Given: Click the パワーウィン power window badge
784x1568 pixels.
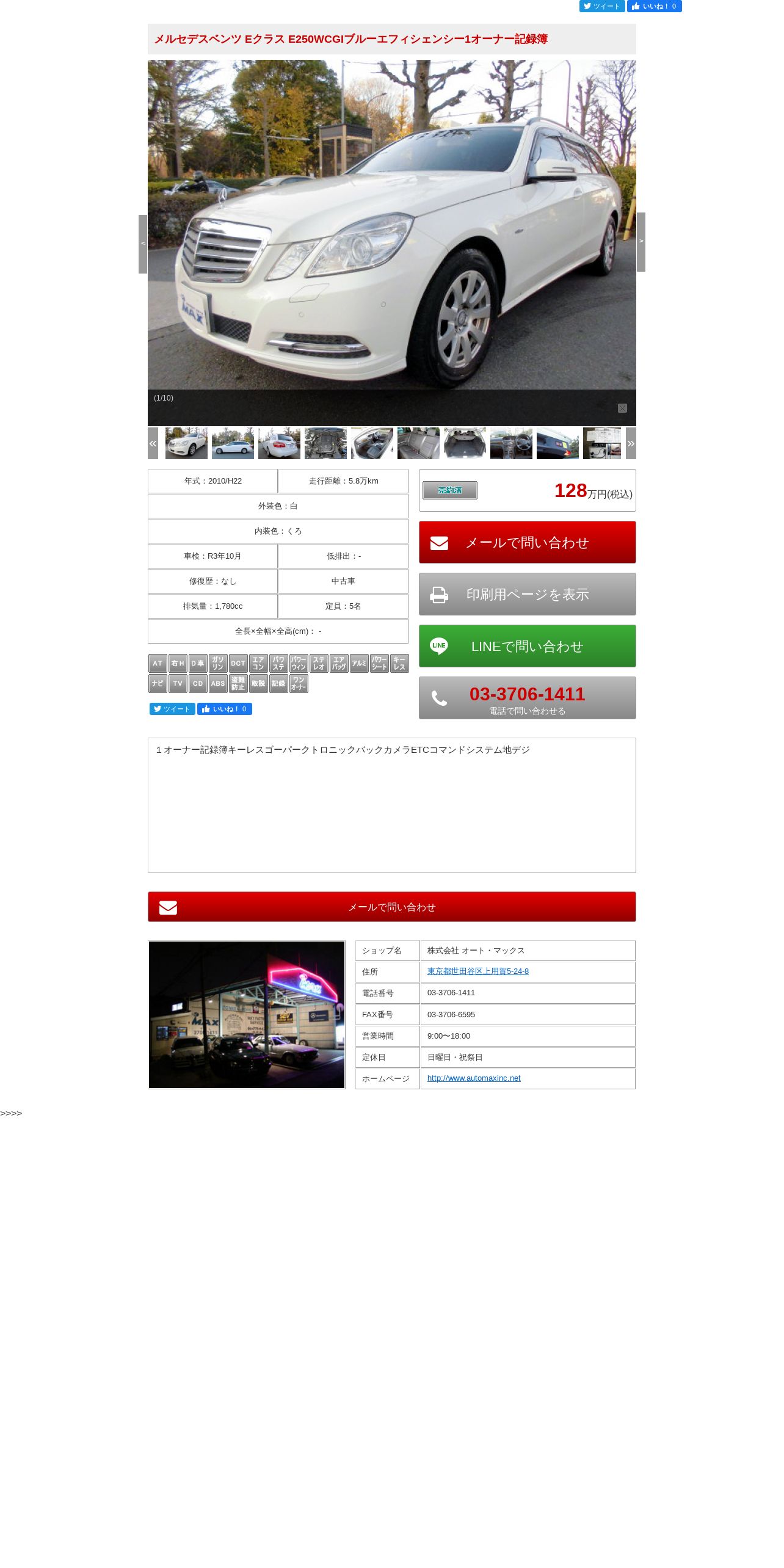Looking at the screenshot, I should (299, 663).
